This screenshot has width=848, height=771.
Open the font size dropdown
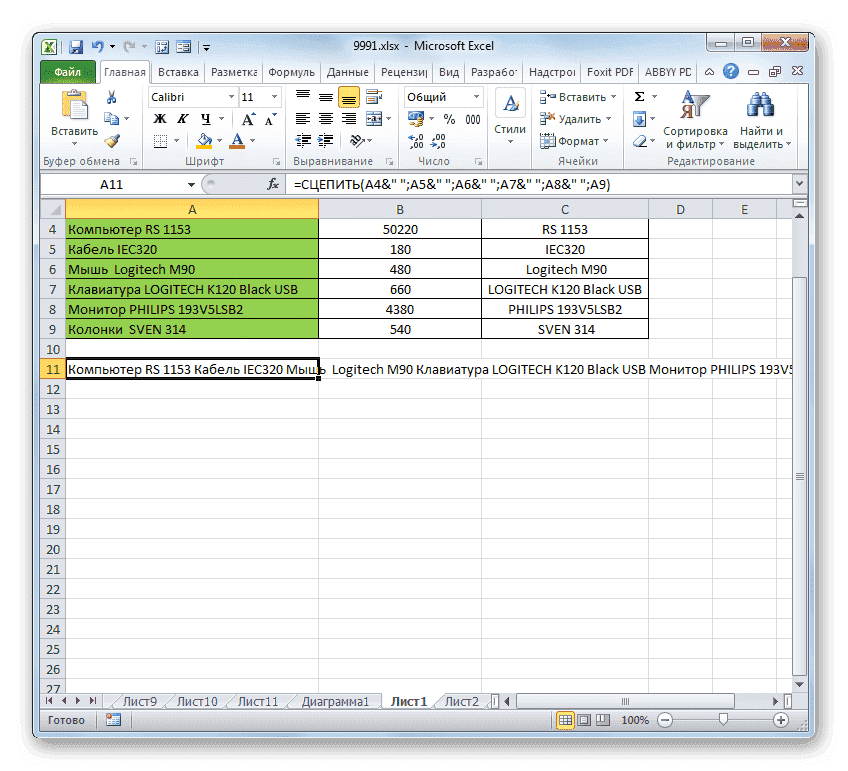pos(273,96)
